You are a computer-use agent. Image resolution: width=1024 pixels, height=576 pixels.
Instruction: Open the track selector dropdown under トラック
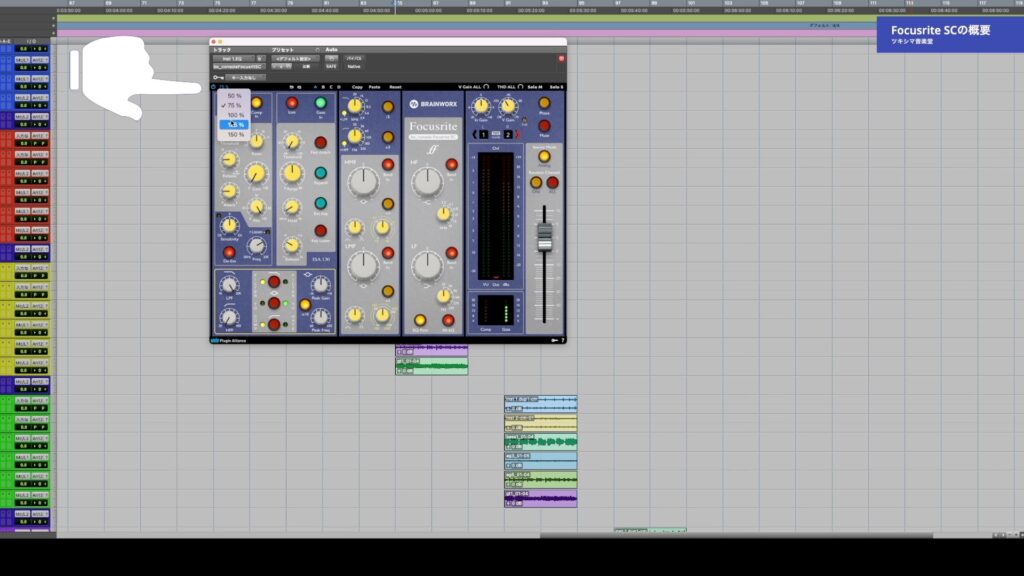point(233,59)
